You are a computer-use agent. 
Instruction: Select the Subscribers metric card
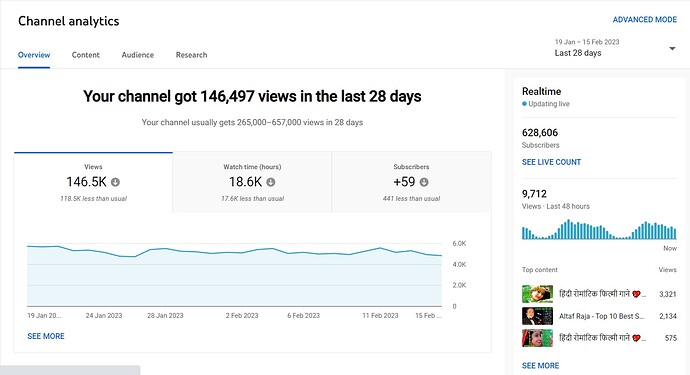[411, 182]
